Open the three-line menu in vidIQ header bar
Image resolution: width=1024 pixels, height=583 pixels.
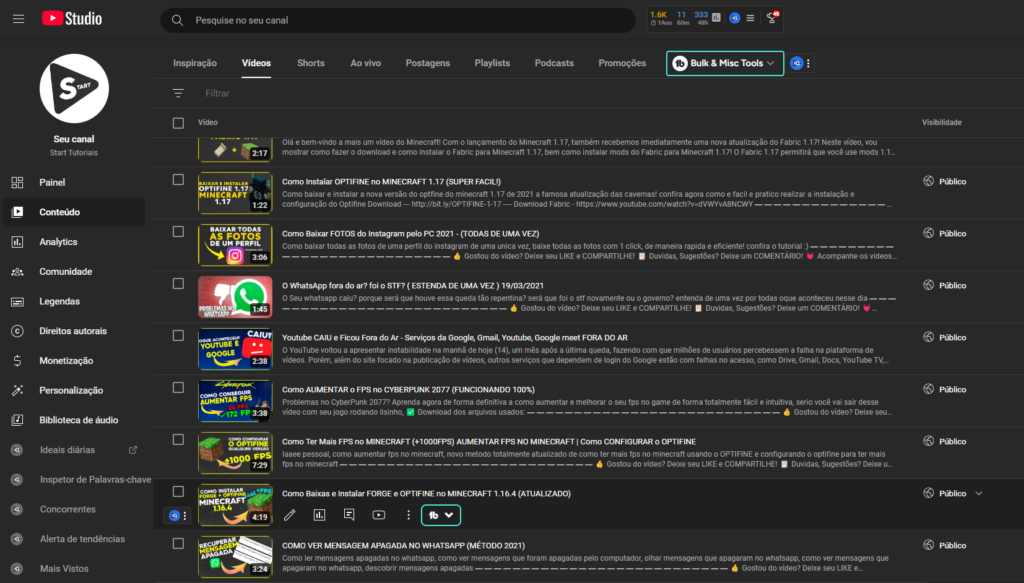pos(750,18)
